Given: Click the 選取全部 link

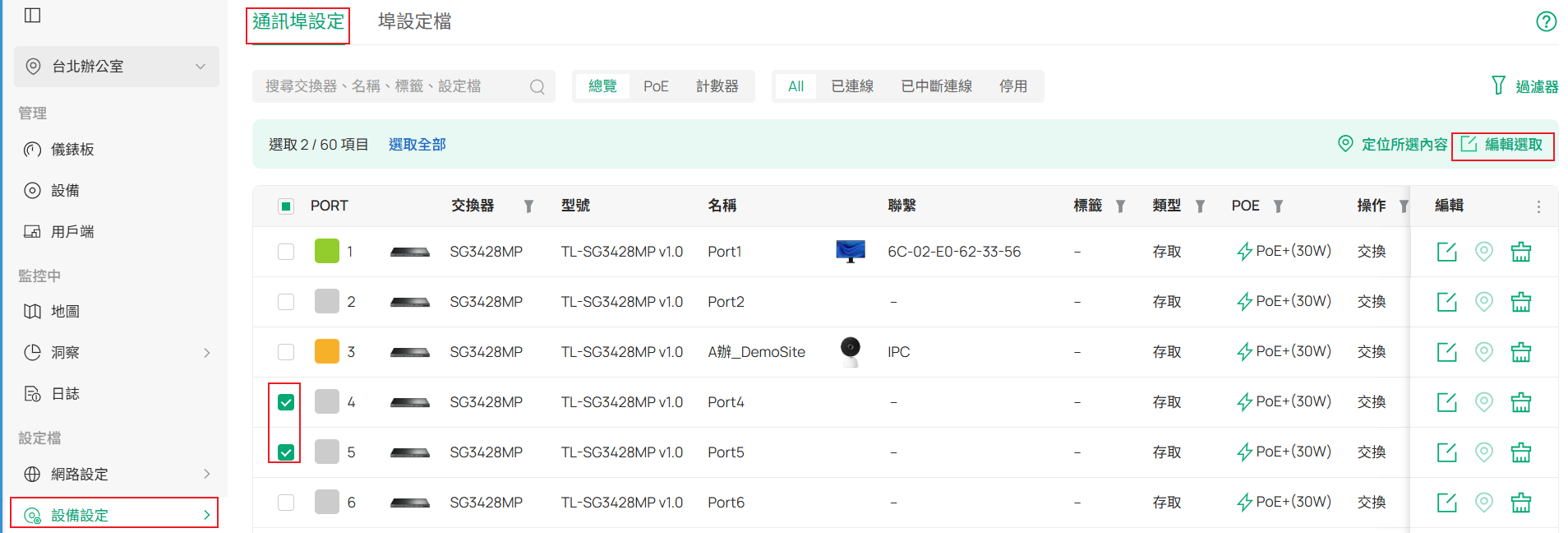Looking at the screenshot, I should point(417,145).
